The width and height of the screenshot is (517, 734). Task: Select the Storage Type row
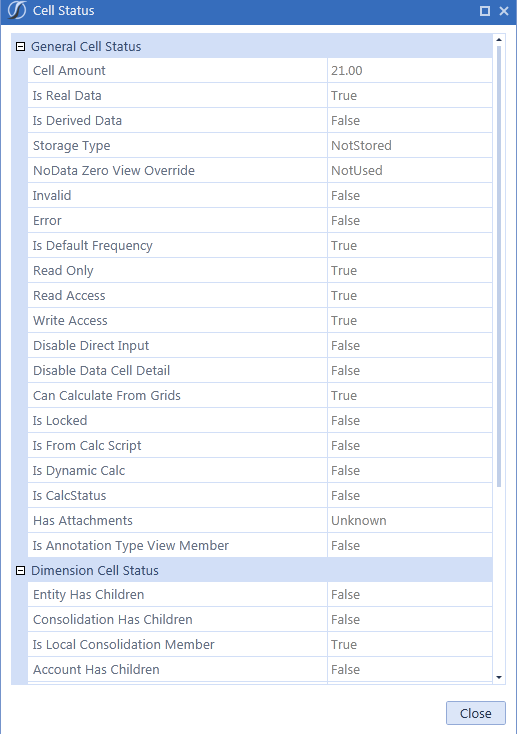tap(260, 146)
